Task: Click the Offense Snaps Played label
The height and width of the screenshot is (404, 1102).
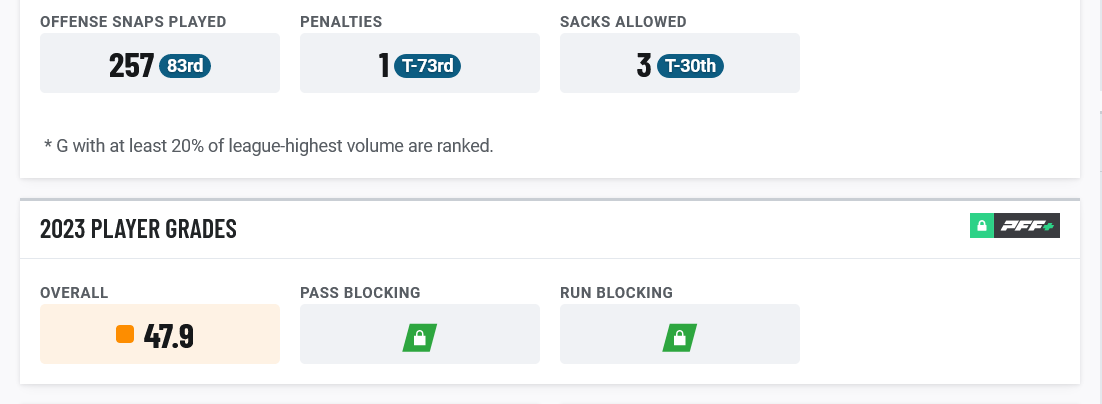Action: click(133, 22)
